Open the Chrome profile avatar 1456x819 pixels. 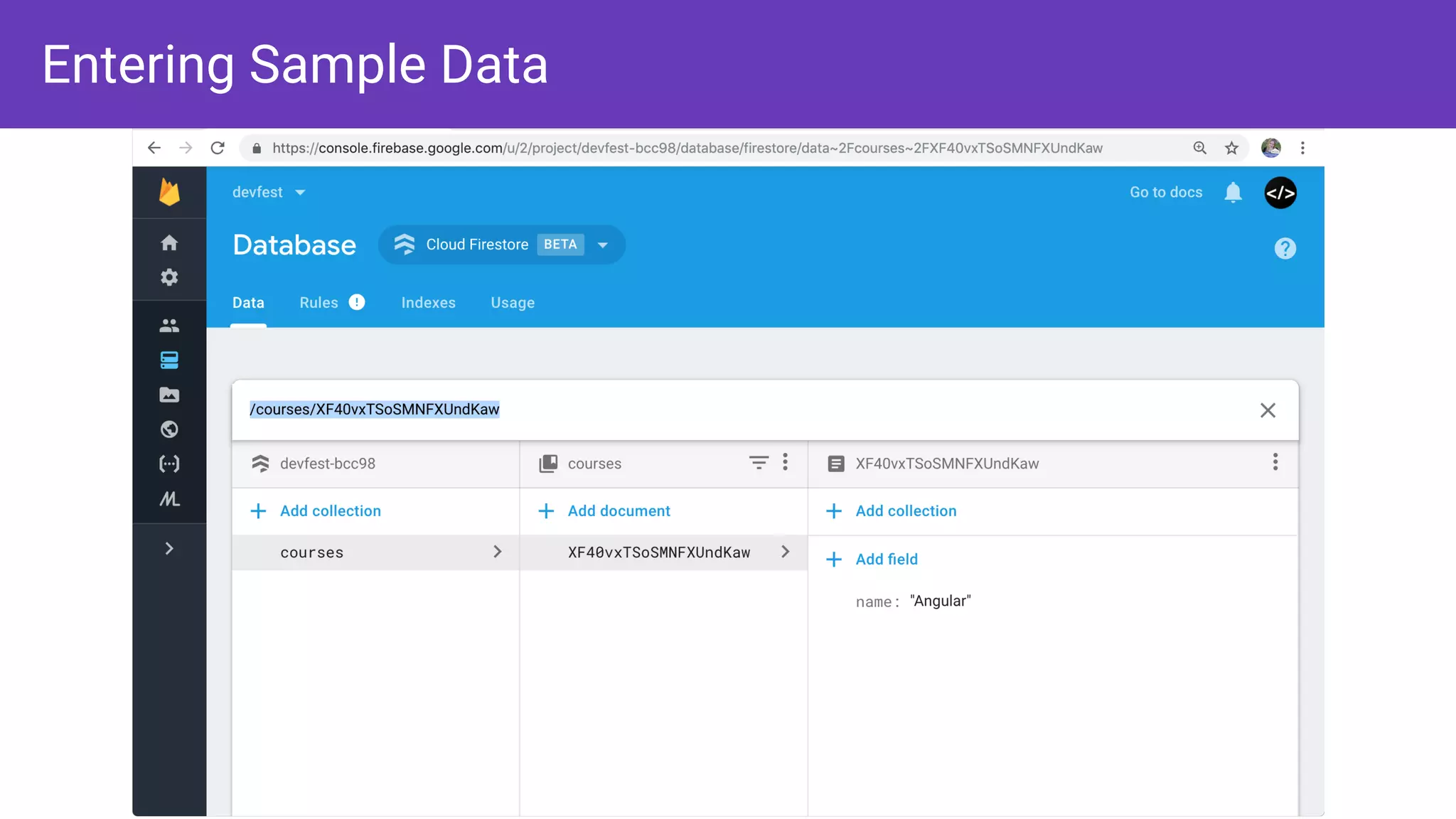[x=1270, y=148]
